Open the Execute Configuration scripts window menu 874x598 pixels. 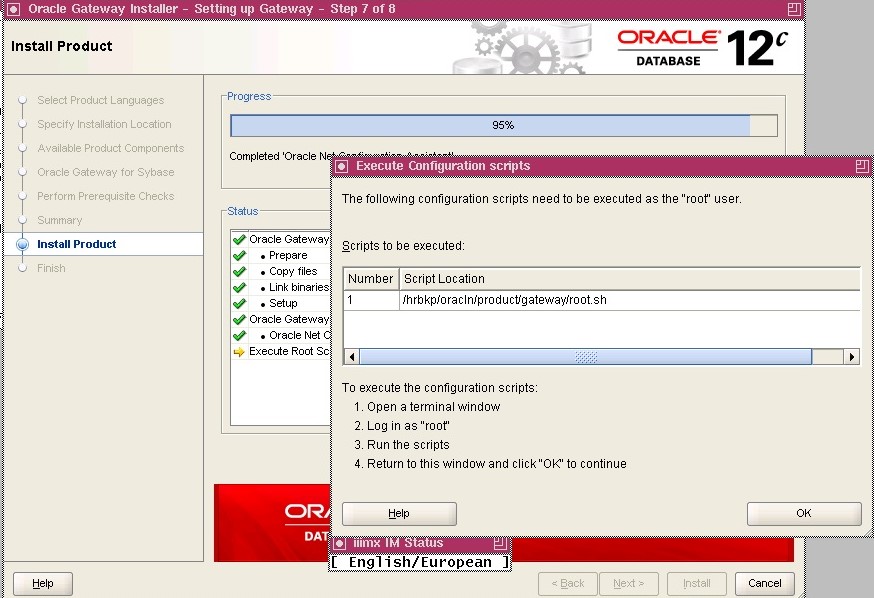point(345,165)
